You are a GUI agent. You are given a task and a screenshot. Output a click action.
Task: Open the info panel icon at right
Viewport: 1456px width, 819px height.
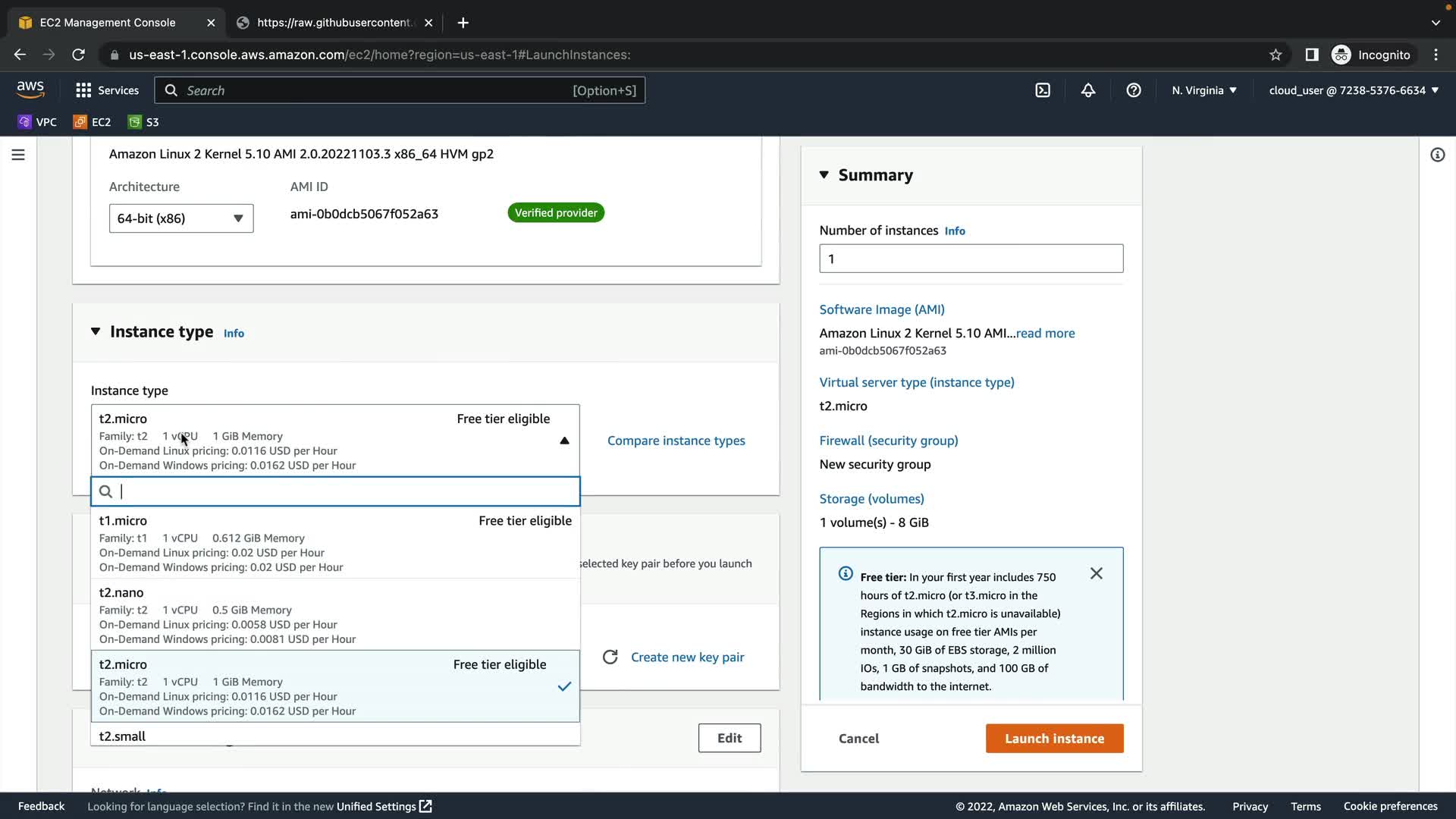pyautogui.click(x=1437, y=155)
